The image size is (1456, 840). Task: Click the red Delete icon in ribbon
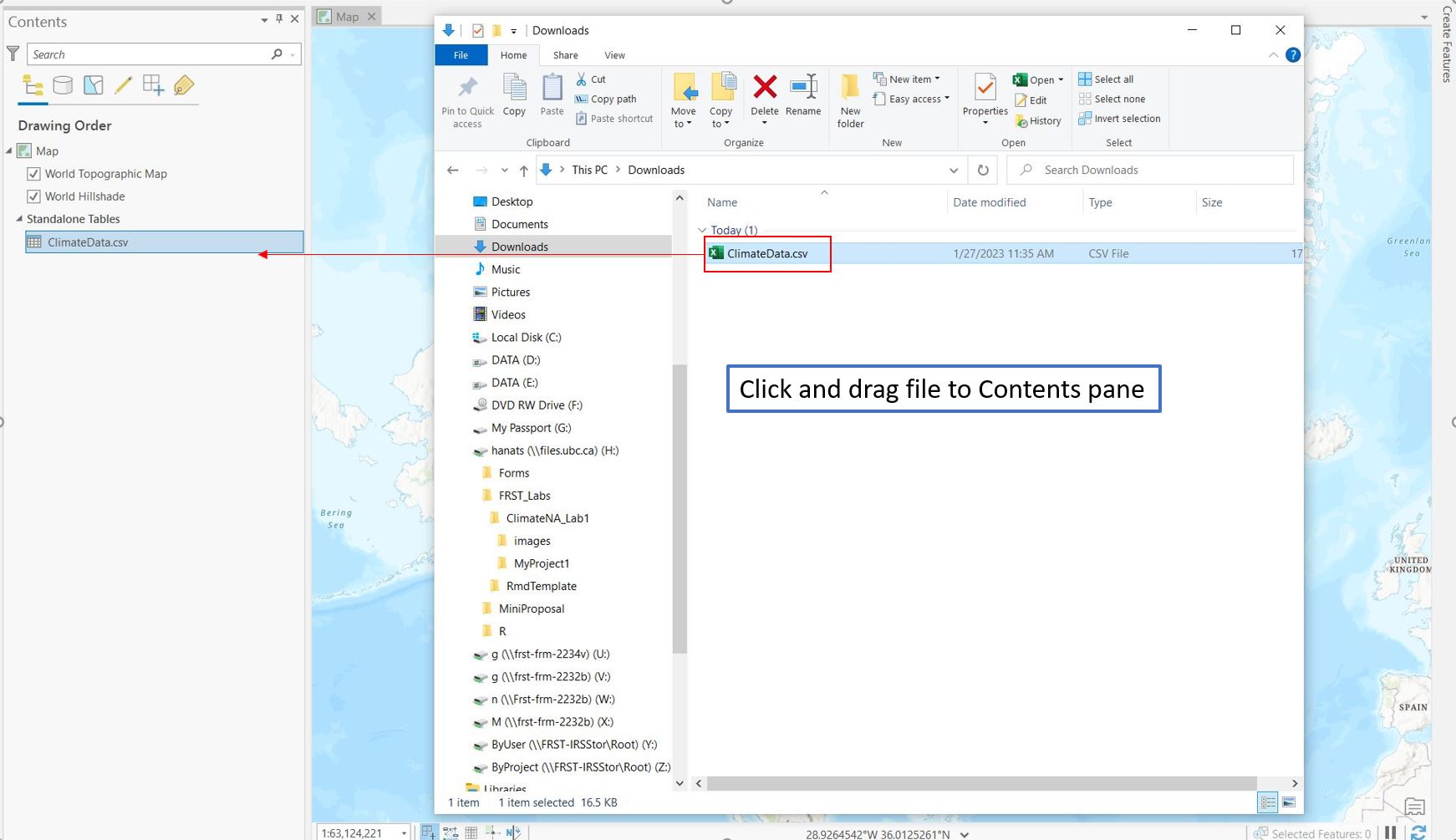click(764, 88)
